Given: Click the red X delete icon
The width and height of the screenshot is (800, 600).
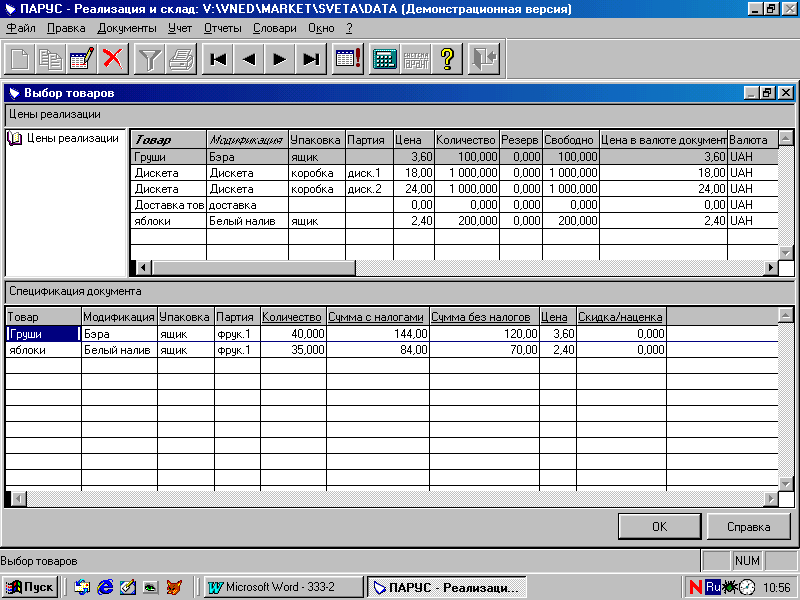Looking at the screenshot, I should (113, 59).
